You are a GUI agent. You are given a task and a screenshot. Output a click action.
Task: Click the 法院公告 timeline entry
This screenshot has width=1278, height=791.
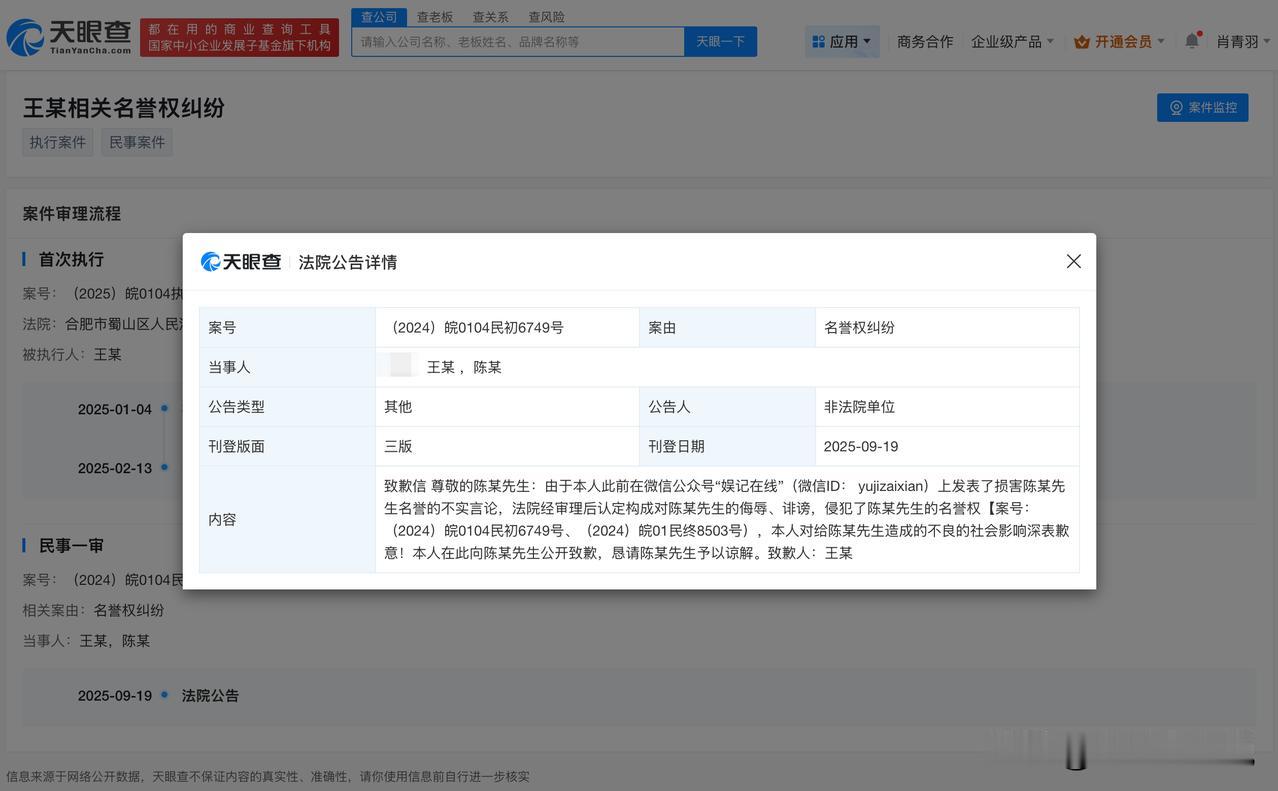point(210,696)
